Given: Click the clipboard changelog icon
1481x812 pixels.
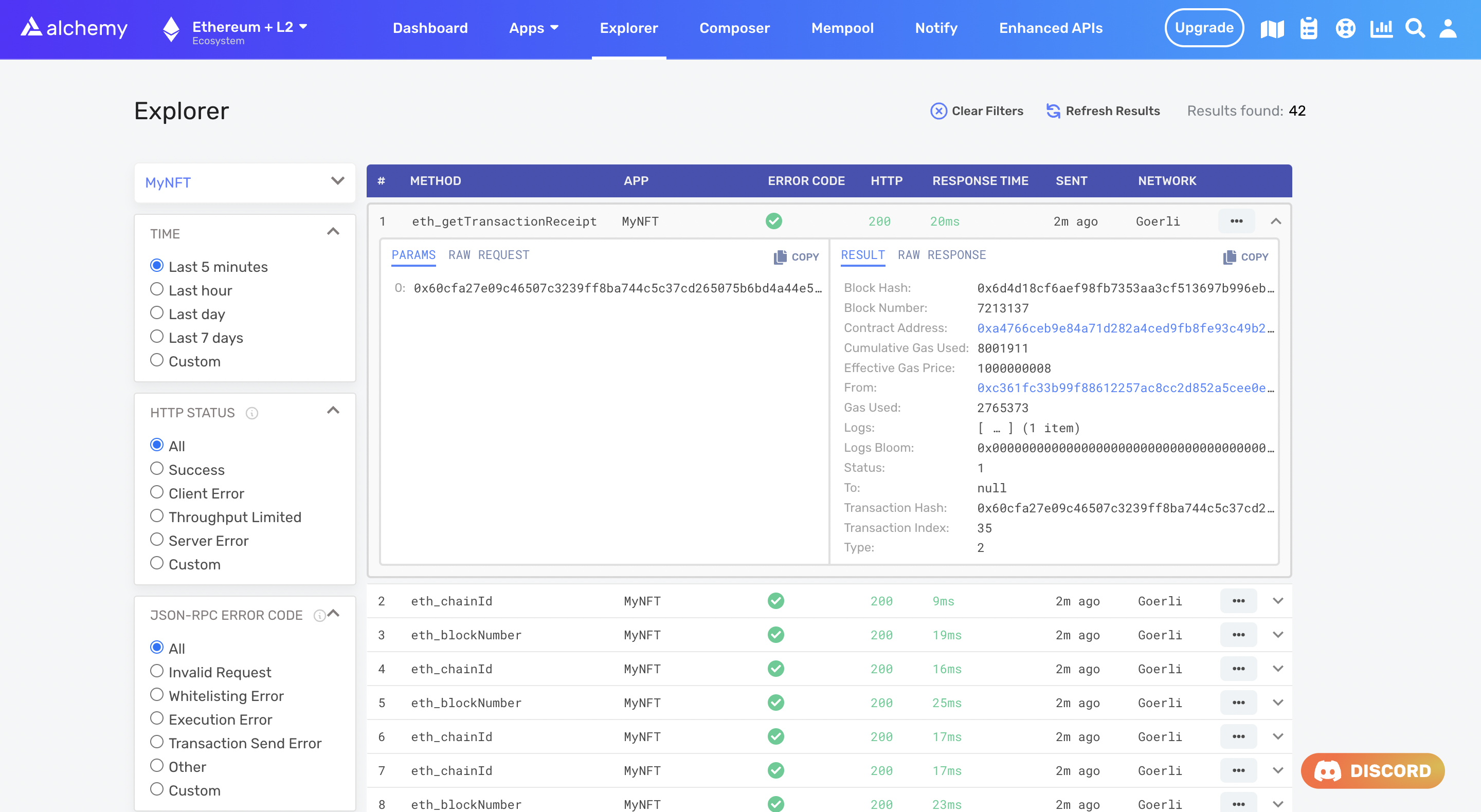Looking at the screenshot, I should (x=1309, y=28).
